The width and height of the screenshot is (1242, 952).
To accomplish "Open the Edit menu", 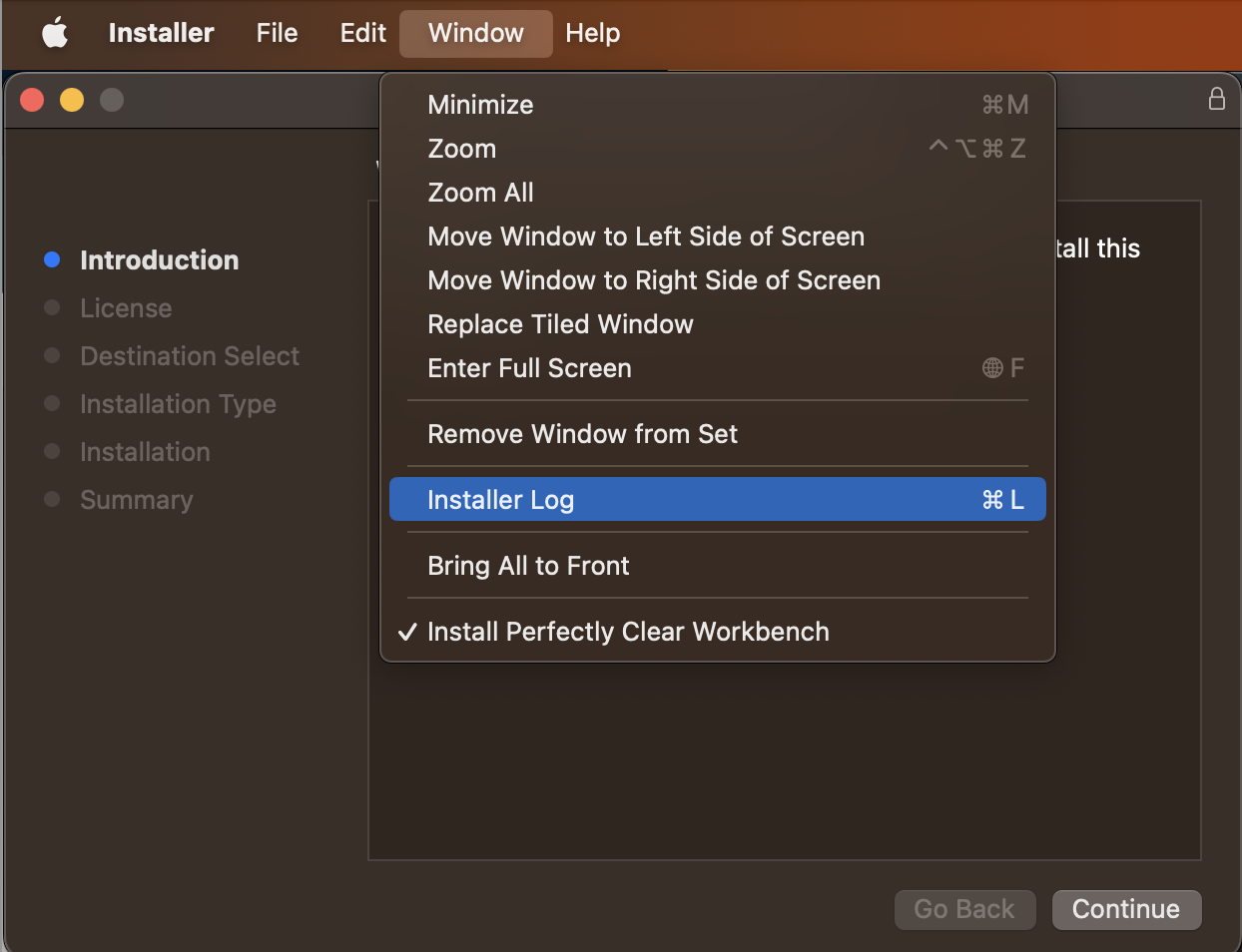I will point(362,33).
